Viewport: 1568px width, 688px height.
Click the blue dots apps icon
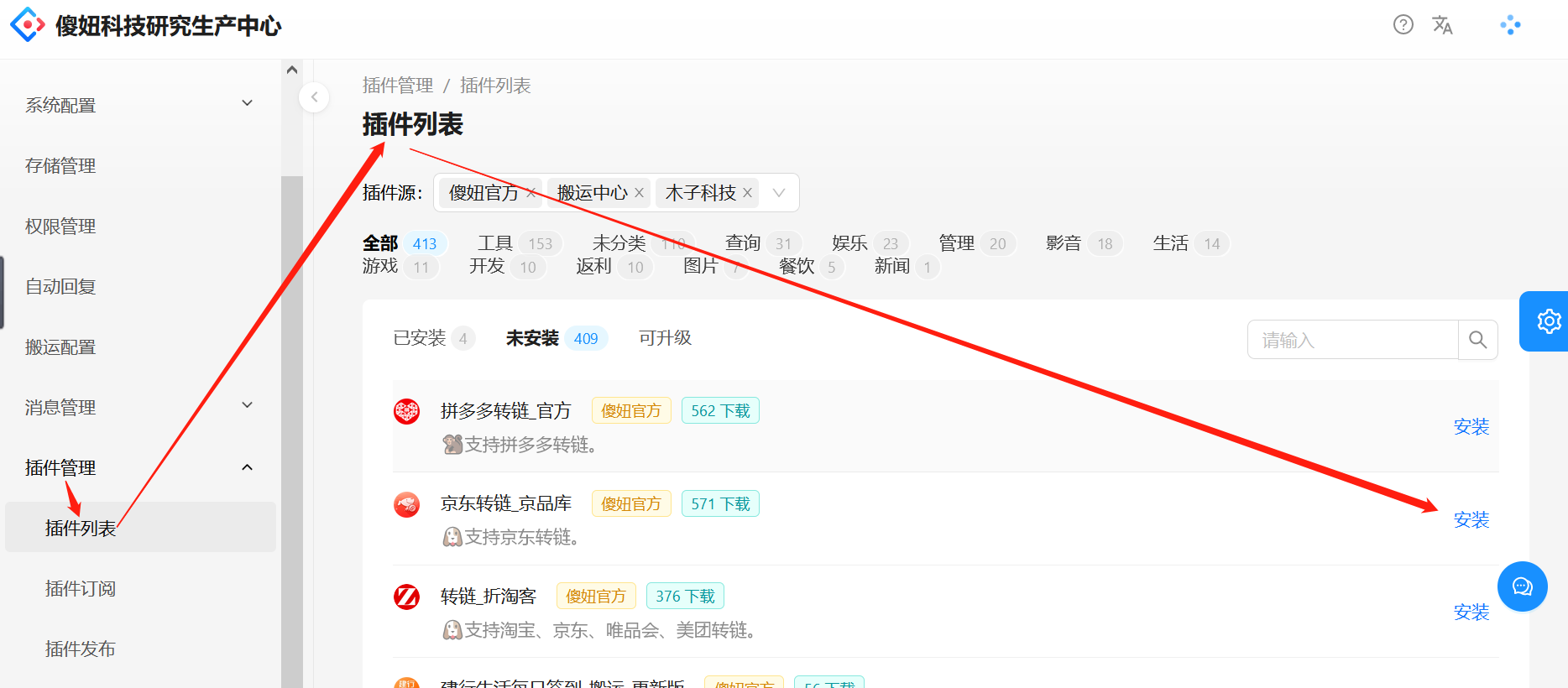coord(1510,25)
